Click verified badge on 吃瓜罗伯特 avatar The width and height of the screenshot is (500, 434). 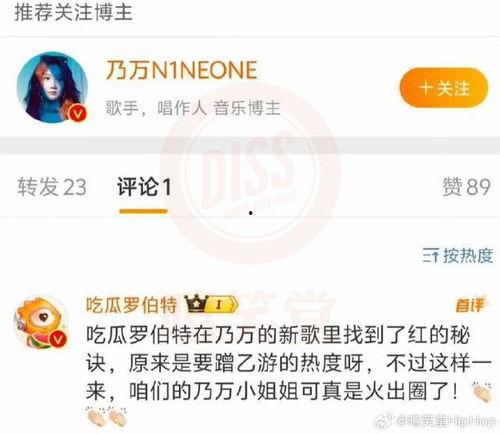pos(58,339)
